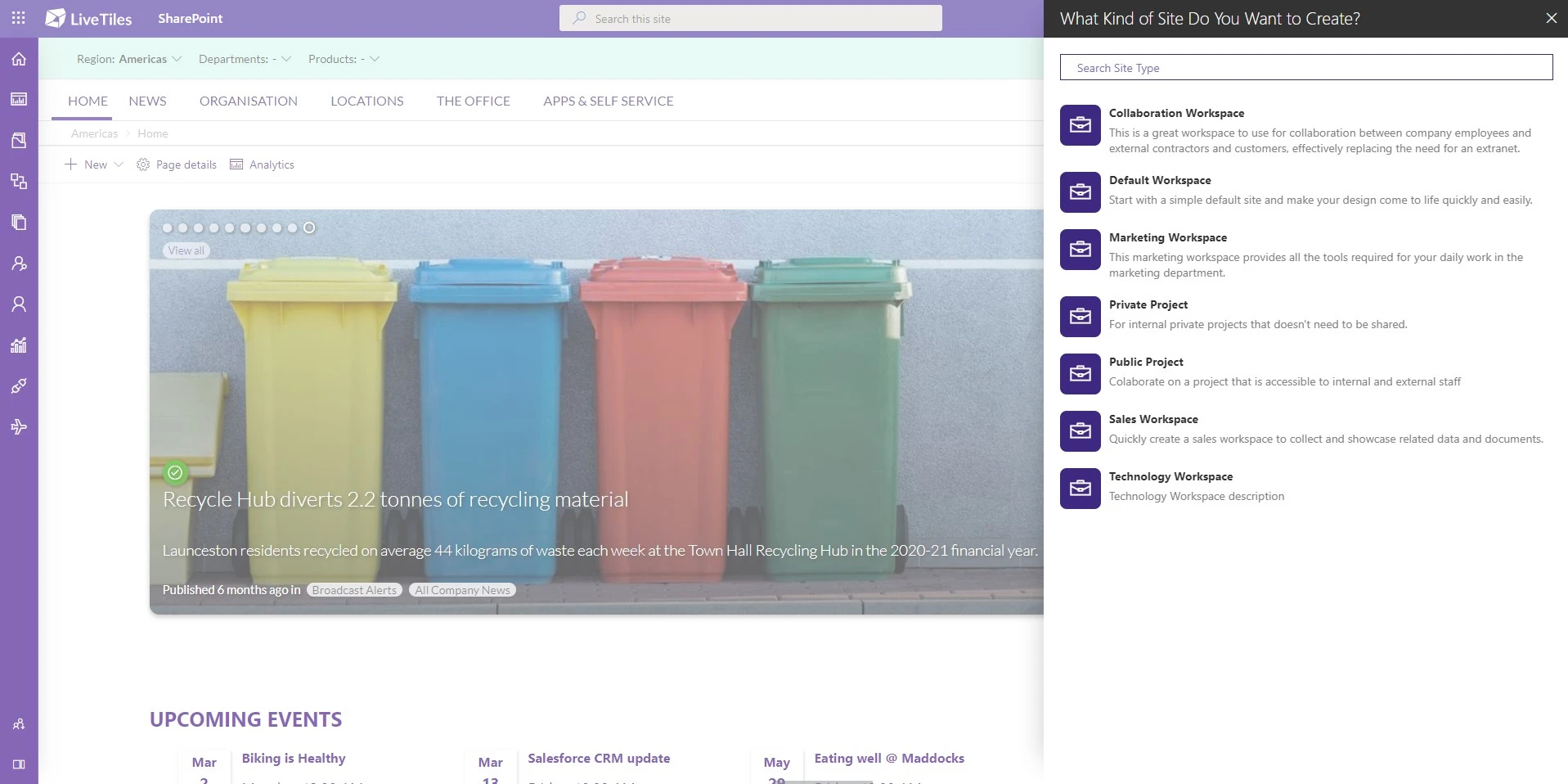Click the Search Site Type field
Viewport: 1568px width, 784px height.
(1306, 67)
